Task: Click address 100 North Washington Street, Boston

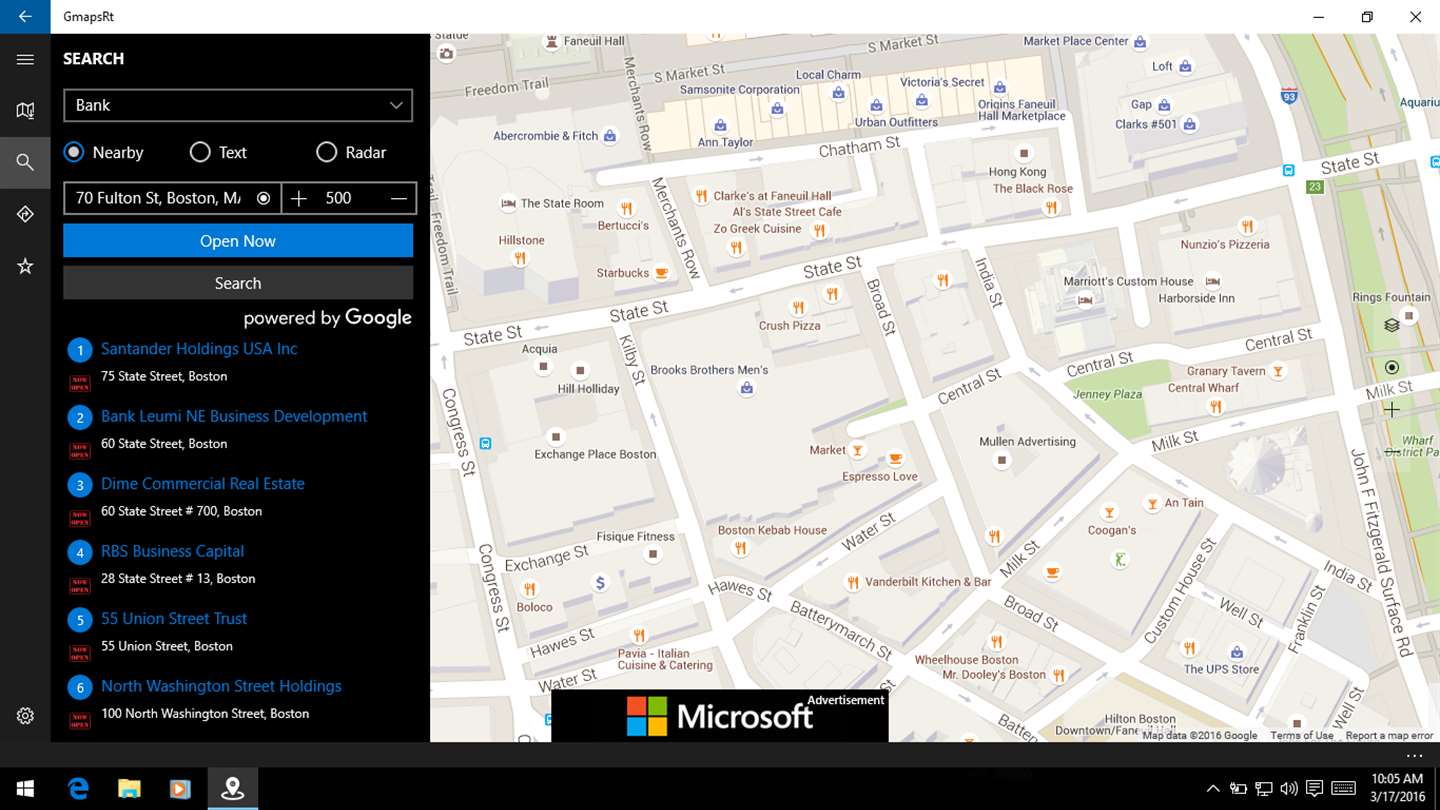Action: tap(205, 713)
